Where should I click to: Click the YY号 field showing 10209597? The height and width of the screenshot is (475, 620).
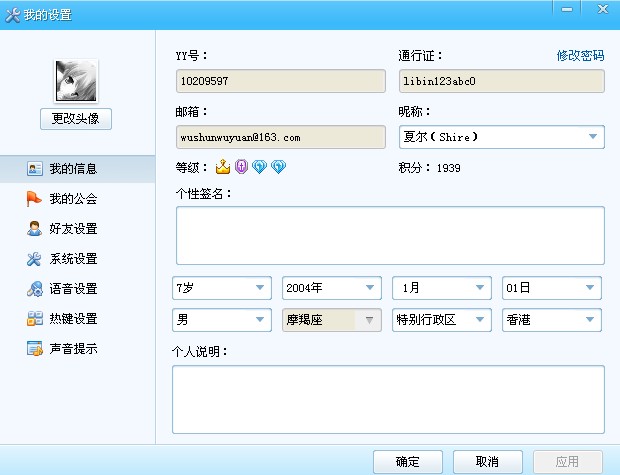[x=281, y=81]
